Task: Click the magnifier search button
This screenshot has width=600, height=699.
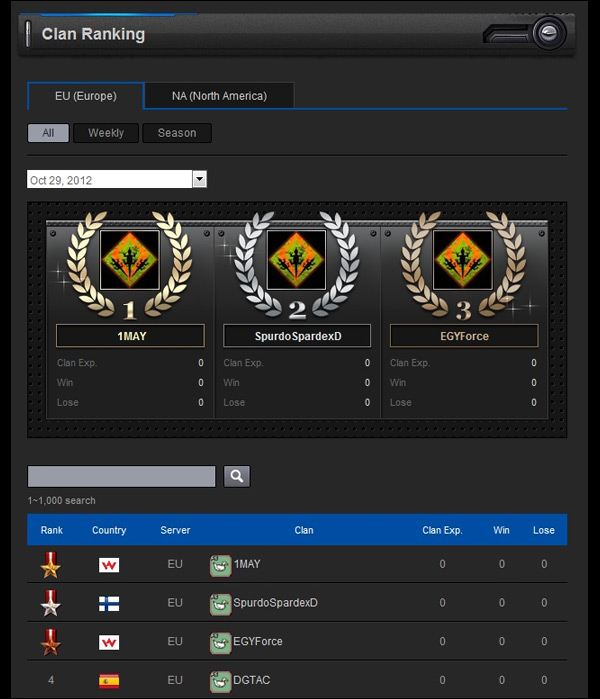Action: click(237, 476)
